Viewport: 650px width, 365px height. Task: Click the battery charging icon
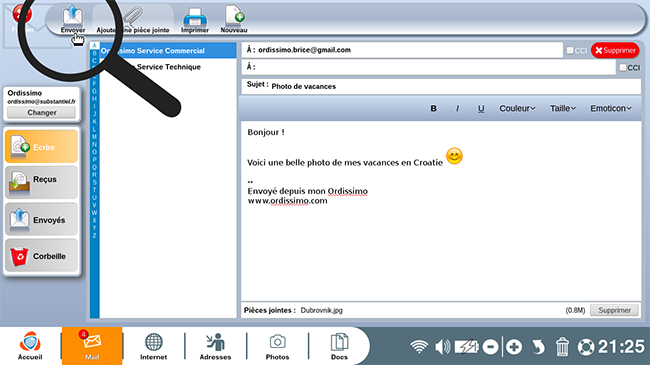point(467,346)
